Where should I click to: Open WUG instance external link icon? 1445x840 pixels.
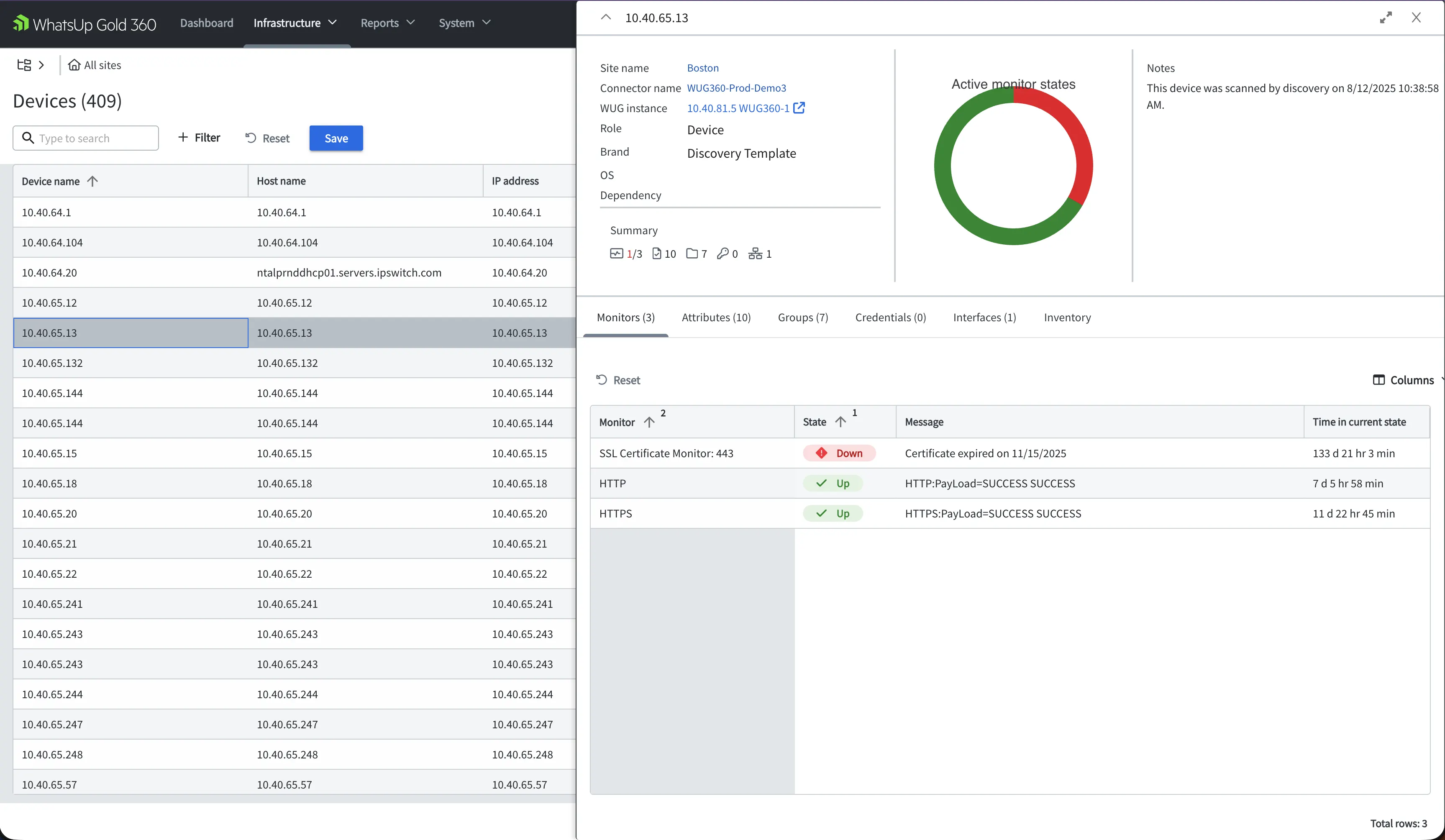pyautogui.click(x=799, y=108)
